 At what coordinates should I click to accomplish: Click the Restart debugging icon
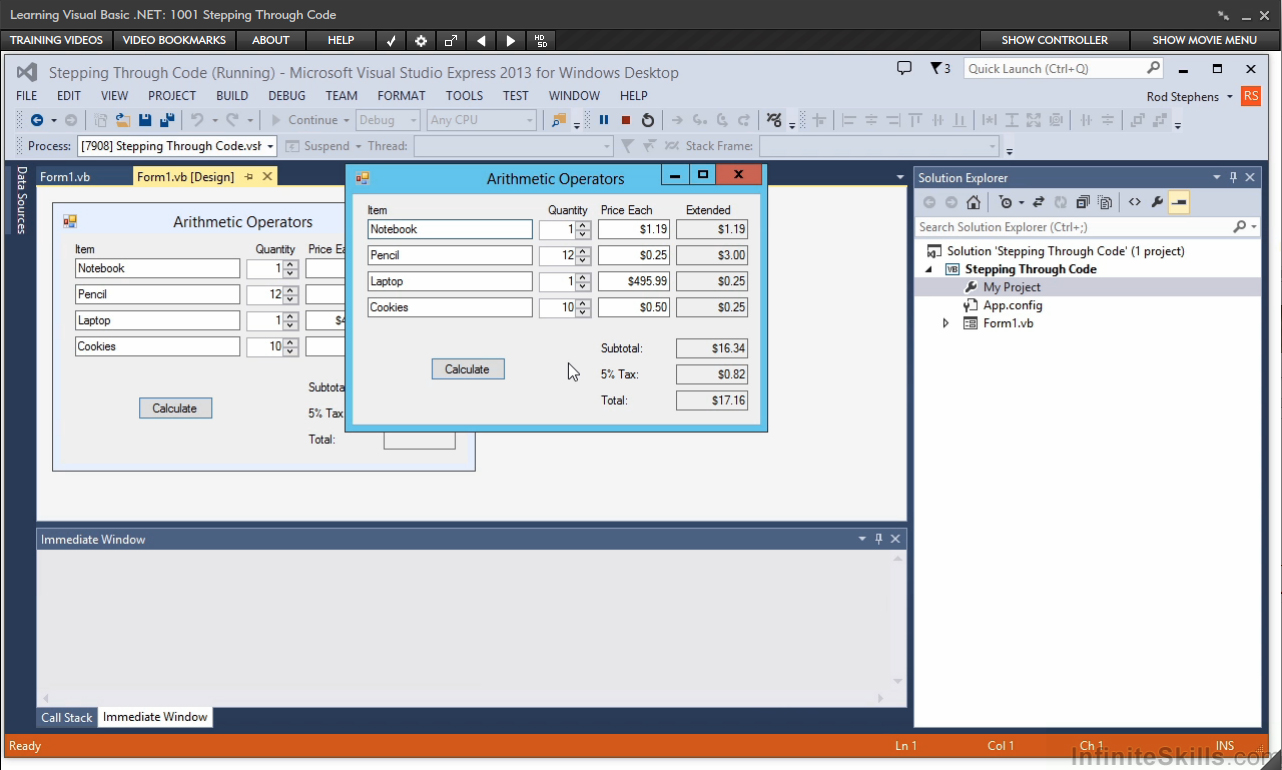click(x=648, y=120)
